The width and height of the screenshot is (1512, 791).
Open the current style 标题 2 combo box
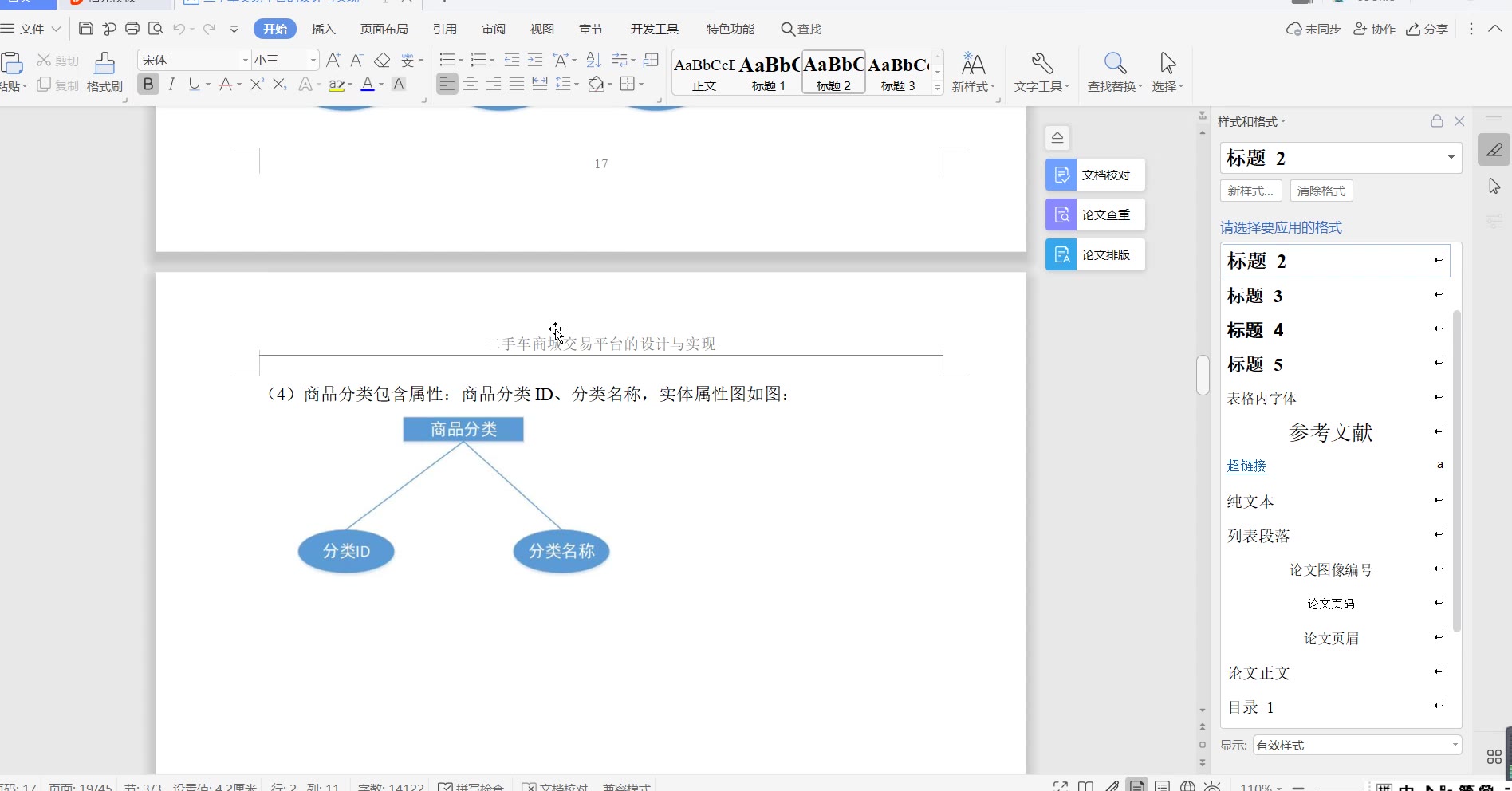[1341, 158]
